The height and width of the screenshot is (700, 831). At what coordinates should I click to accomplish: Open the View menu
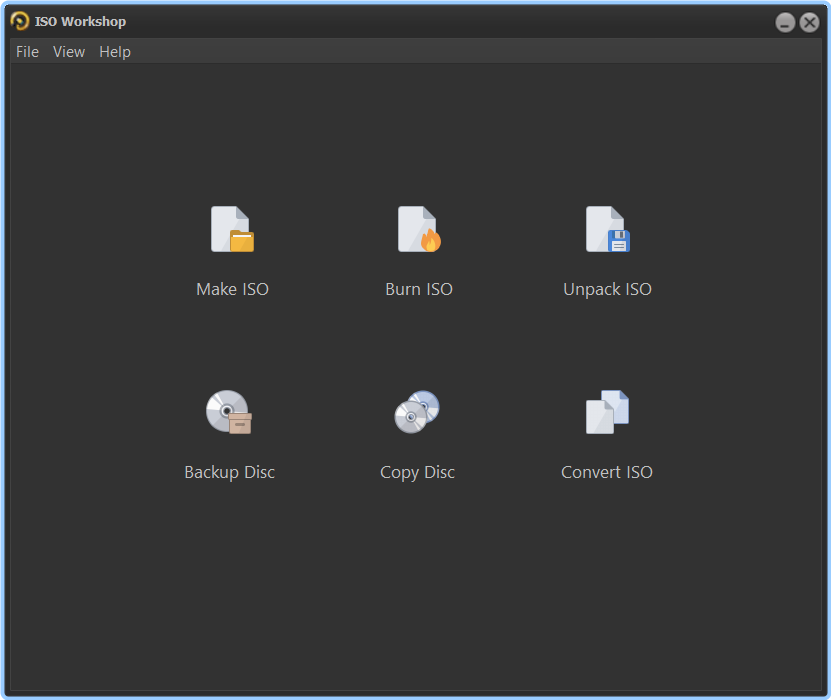tap(69, 52)
